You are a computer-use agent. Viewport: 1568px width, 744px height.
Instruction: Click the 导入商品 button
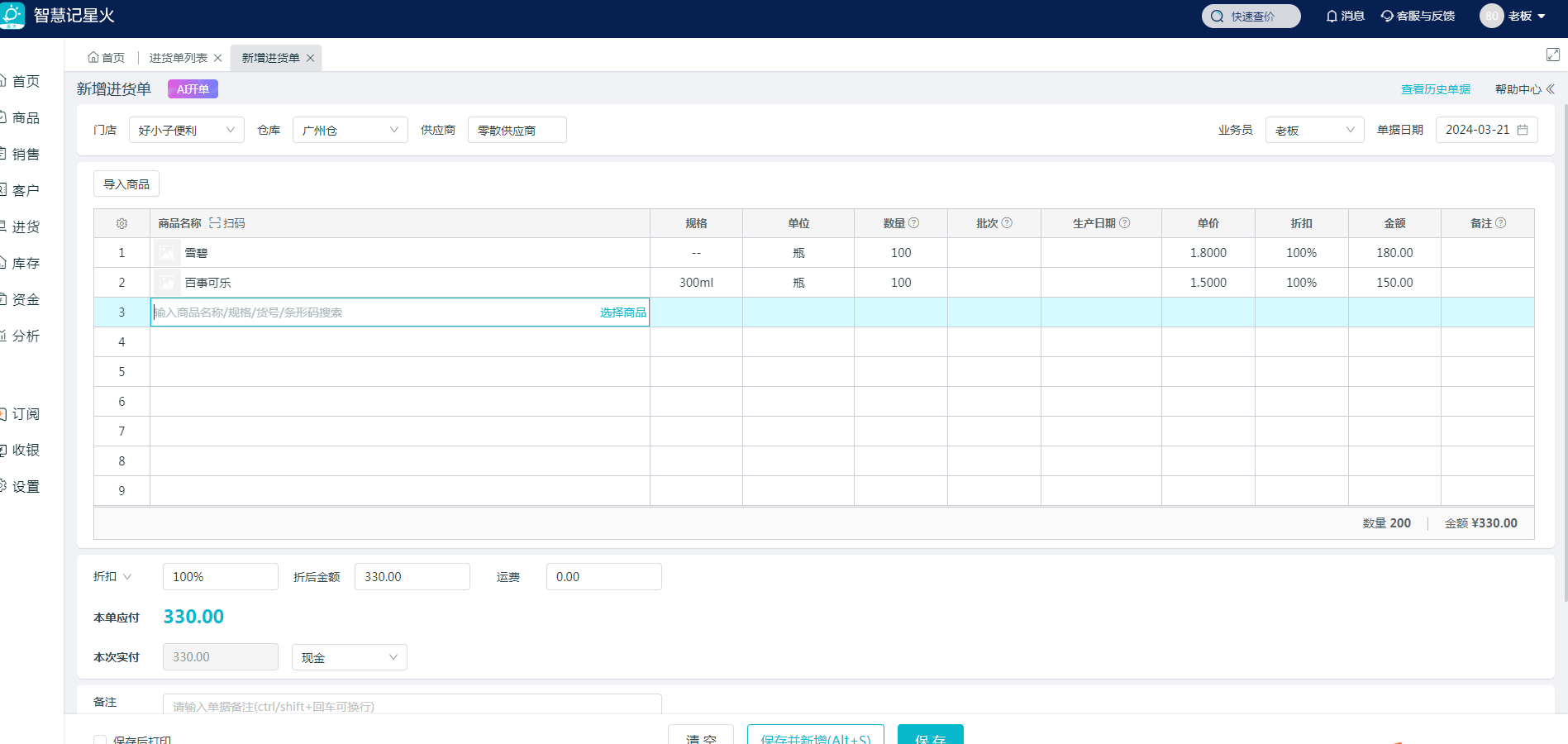pyautogui.click(x=126, y=184)
